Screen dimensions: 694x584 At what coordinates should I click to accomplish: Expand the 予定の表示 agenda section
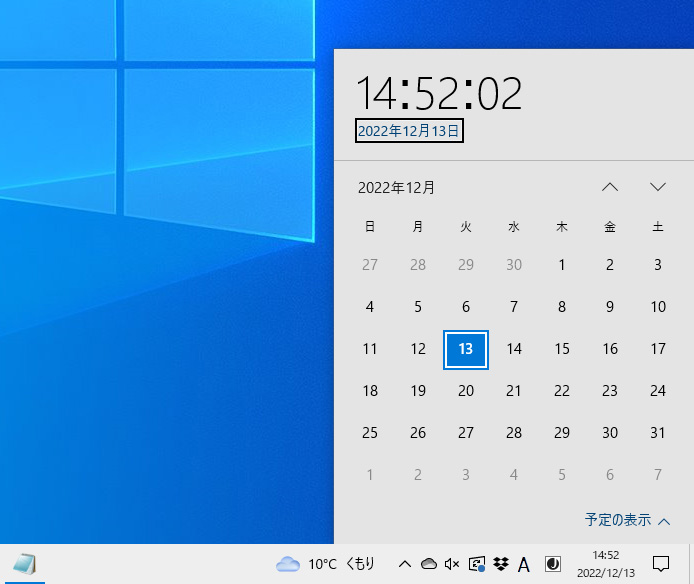coord(627,520)
